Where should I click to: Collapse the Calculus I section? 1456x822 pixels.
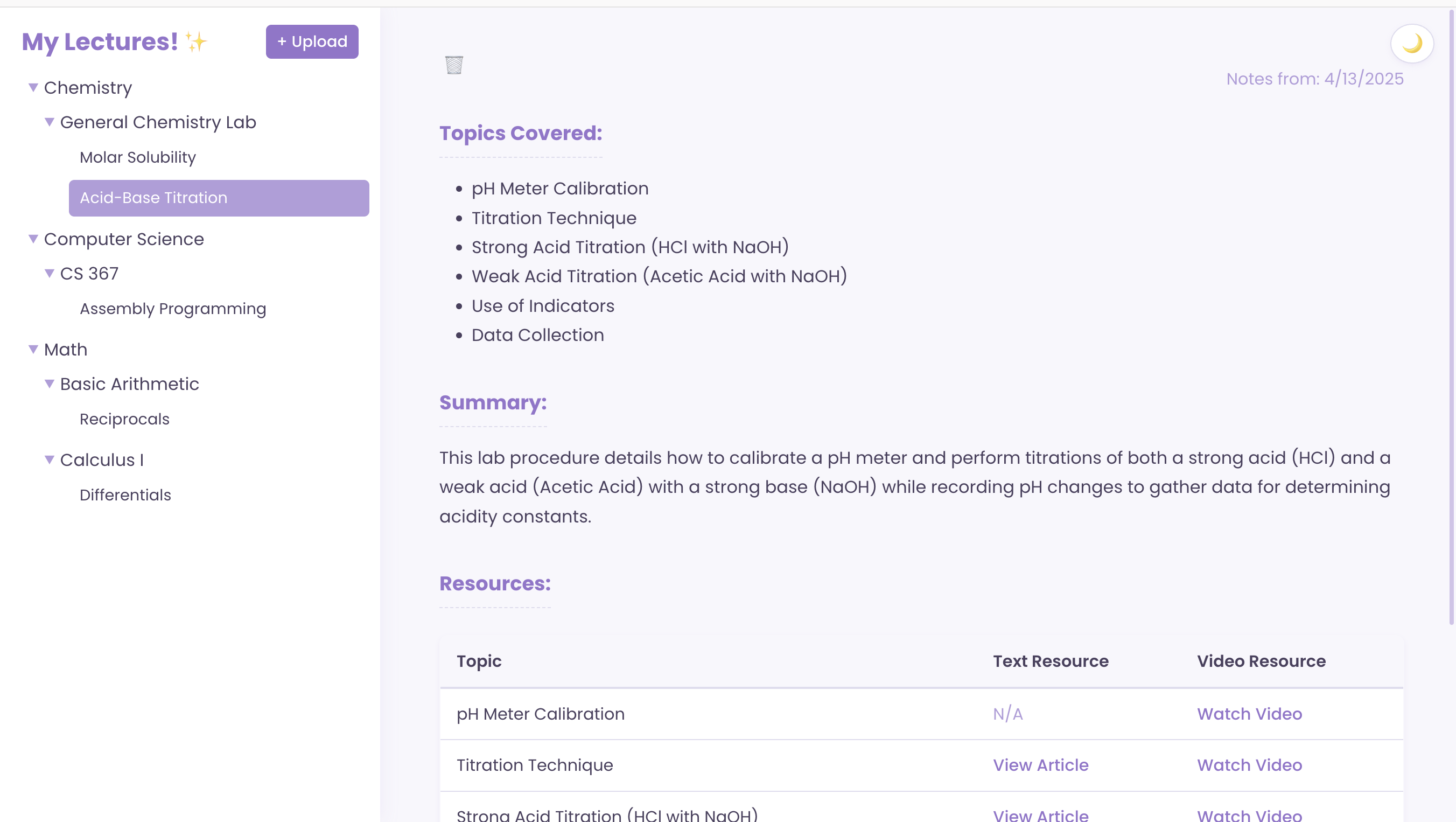[x=50, y=459]
